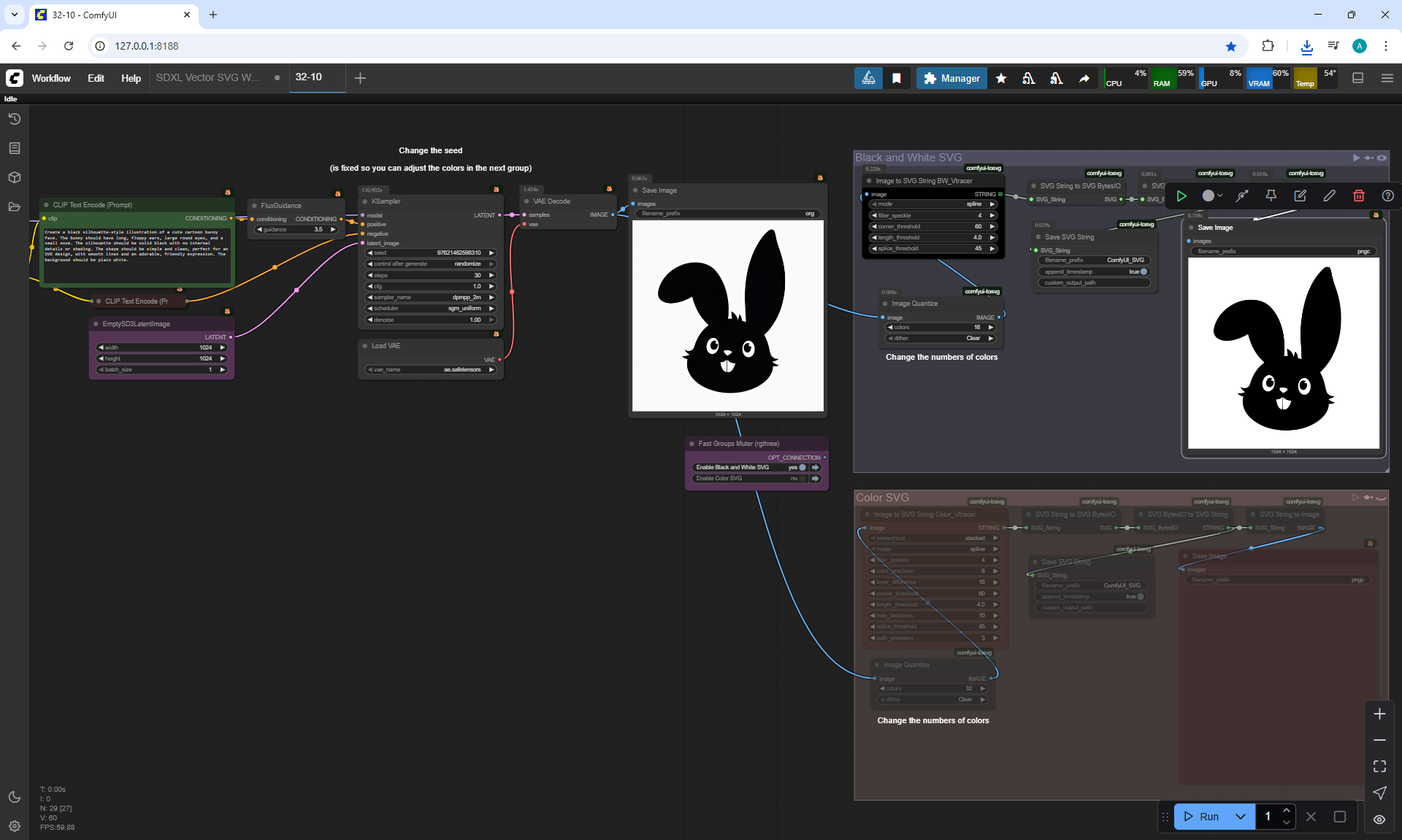Open node help question mark icon

click(1387, 196)
